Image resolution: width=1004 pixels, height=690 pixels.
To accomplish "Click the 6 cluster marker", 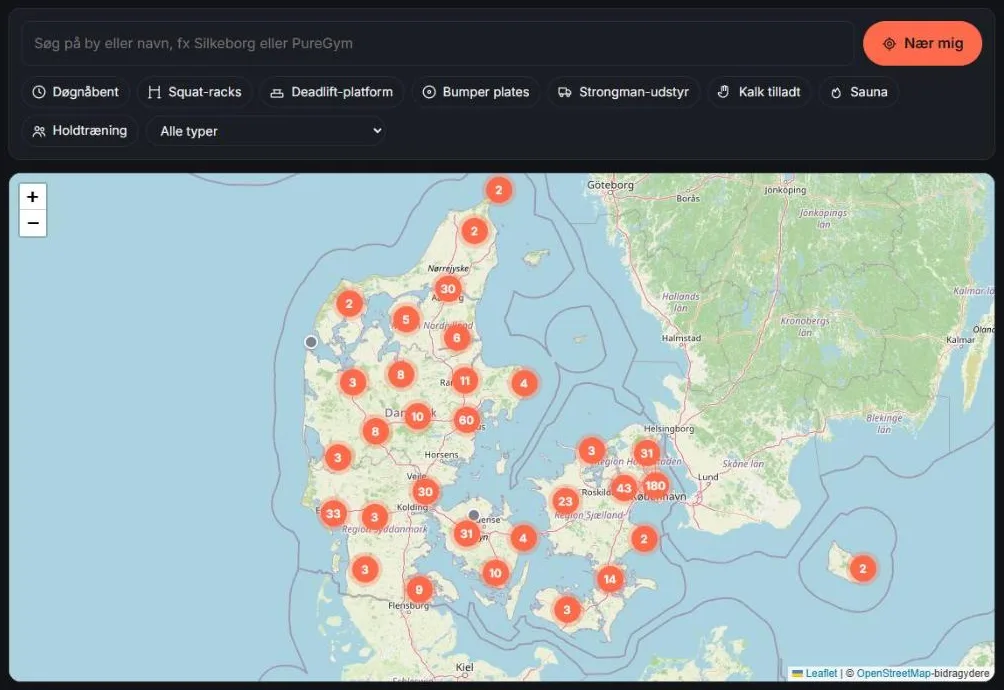I will 457,338.
